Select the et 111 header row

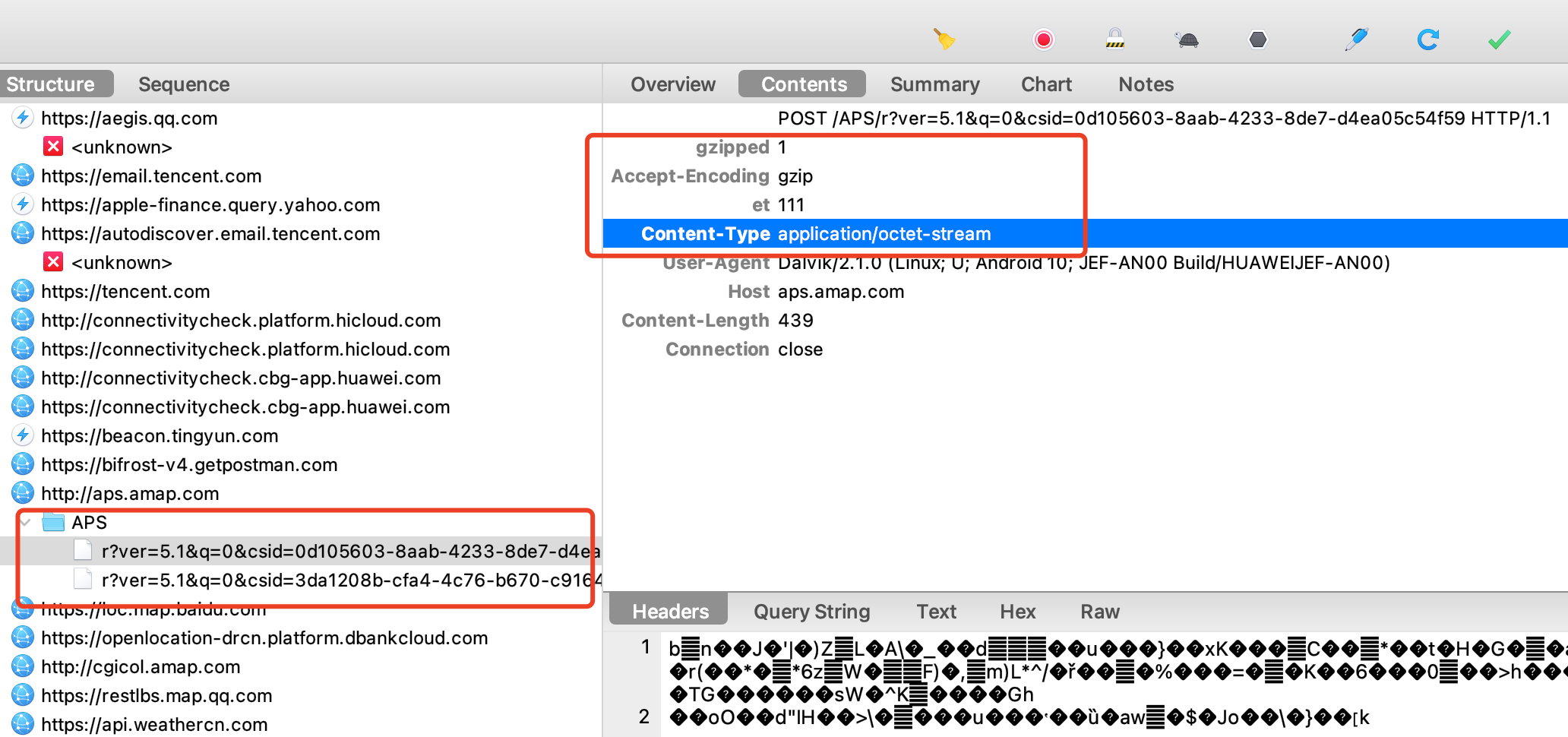(1086, 204)
